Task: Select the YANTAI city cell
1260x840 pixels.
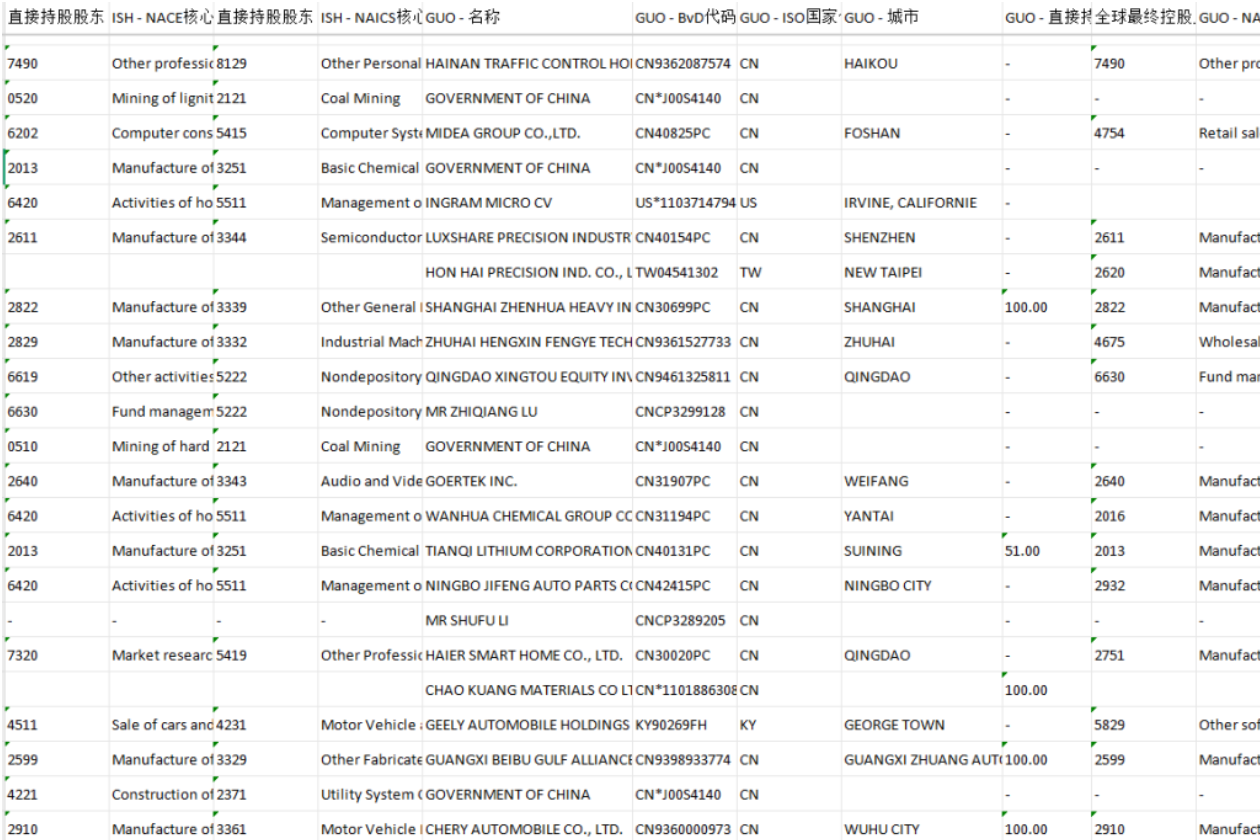Action: click(922, 516)
